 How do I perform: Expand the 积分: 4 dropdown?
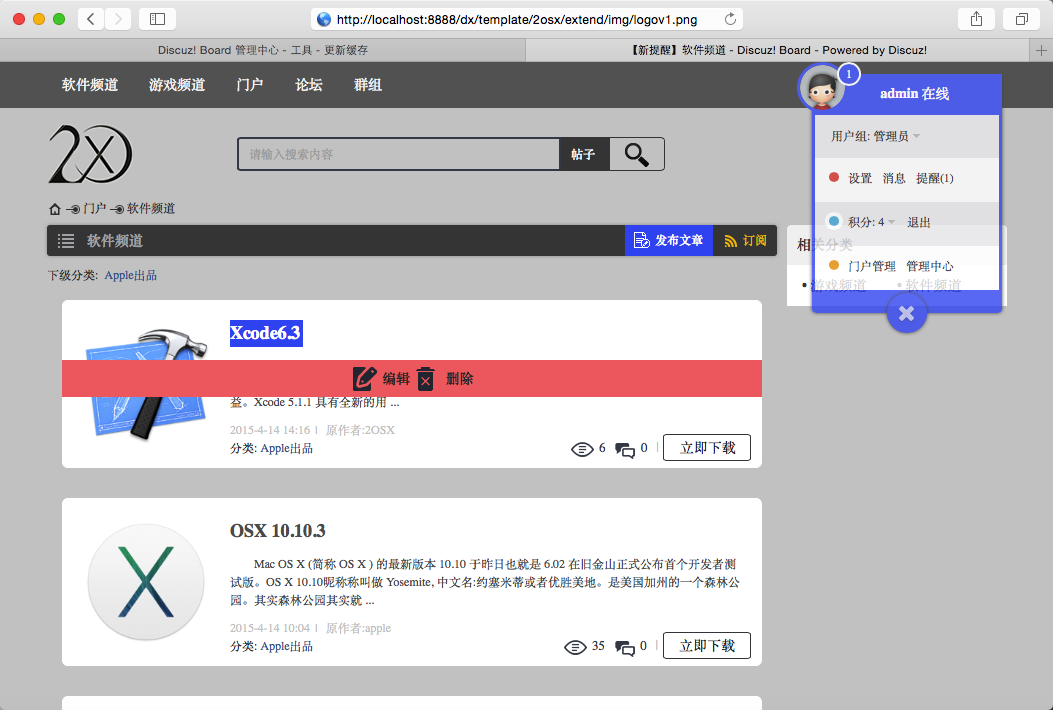[x=871, y=222]
